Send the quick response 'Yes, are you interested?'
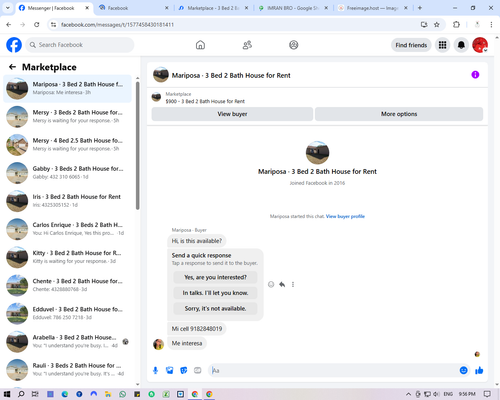This screenshot has width=500, height=400. (215, 277)
